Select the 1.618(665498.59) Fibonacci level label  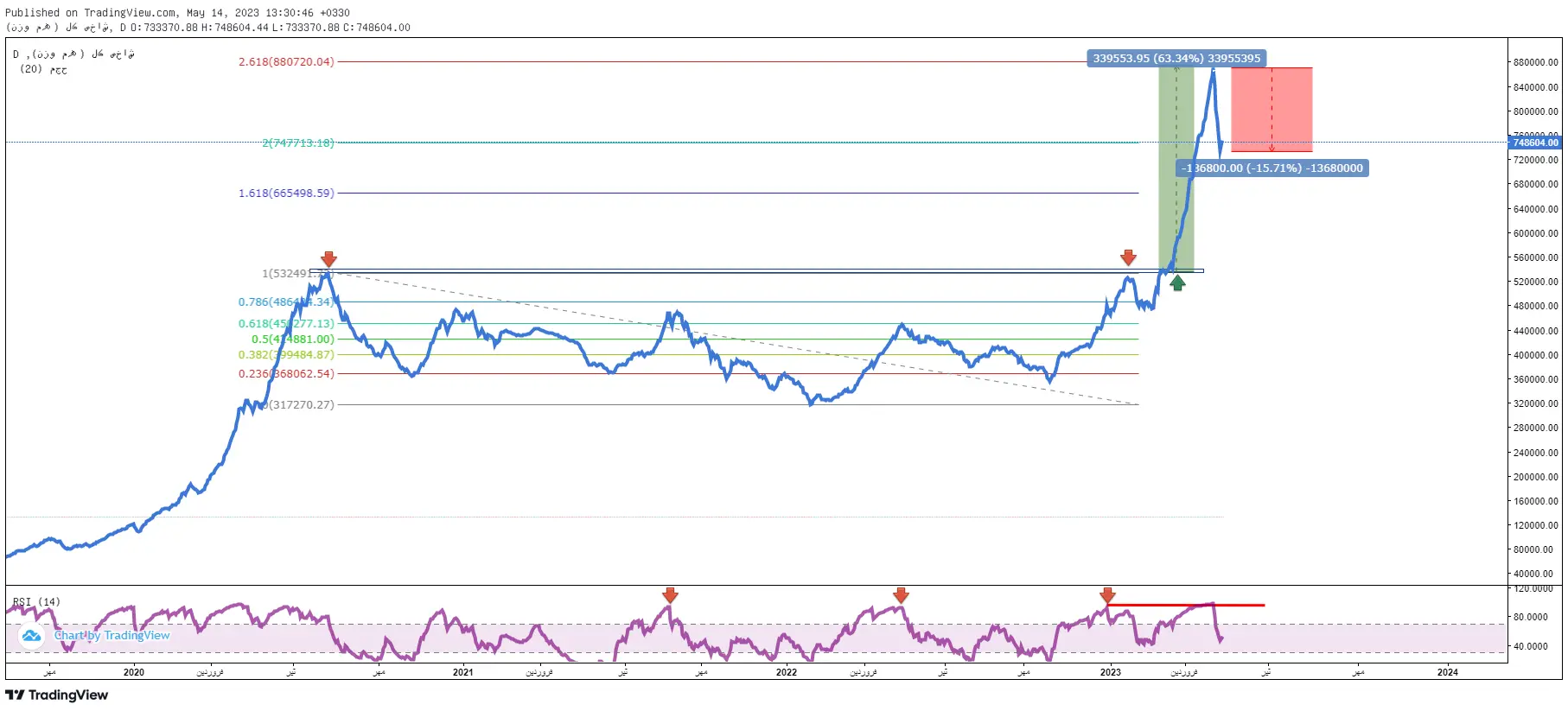286,194
